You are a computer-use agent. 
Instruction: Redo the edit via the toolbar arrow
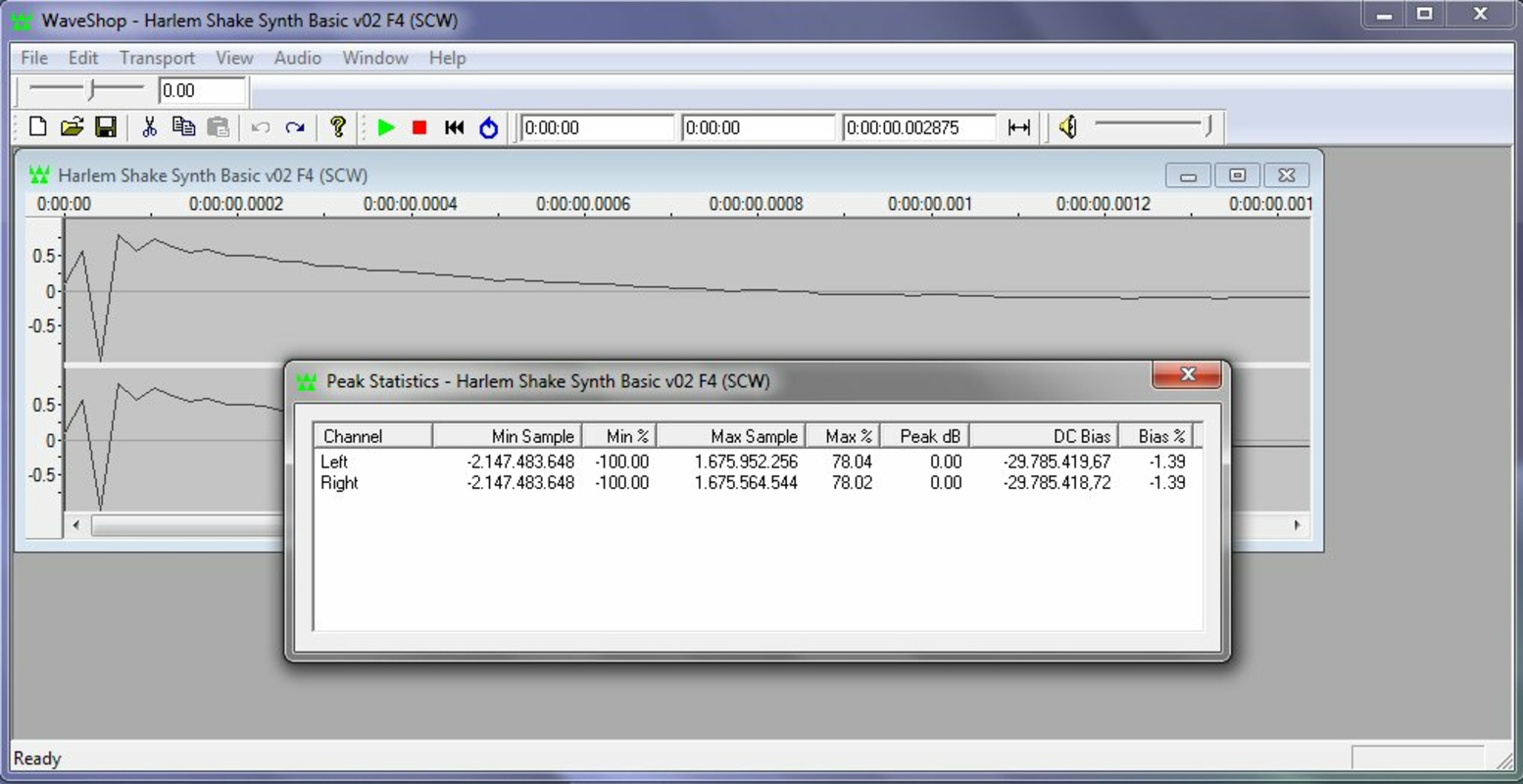click(295, 127)
